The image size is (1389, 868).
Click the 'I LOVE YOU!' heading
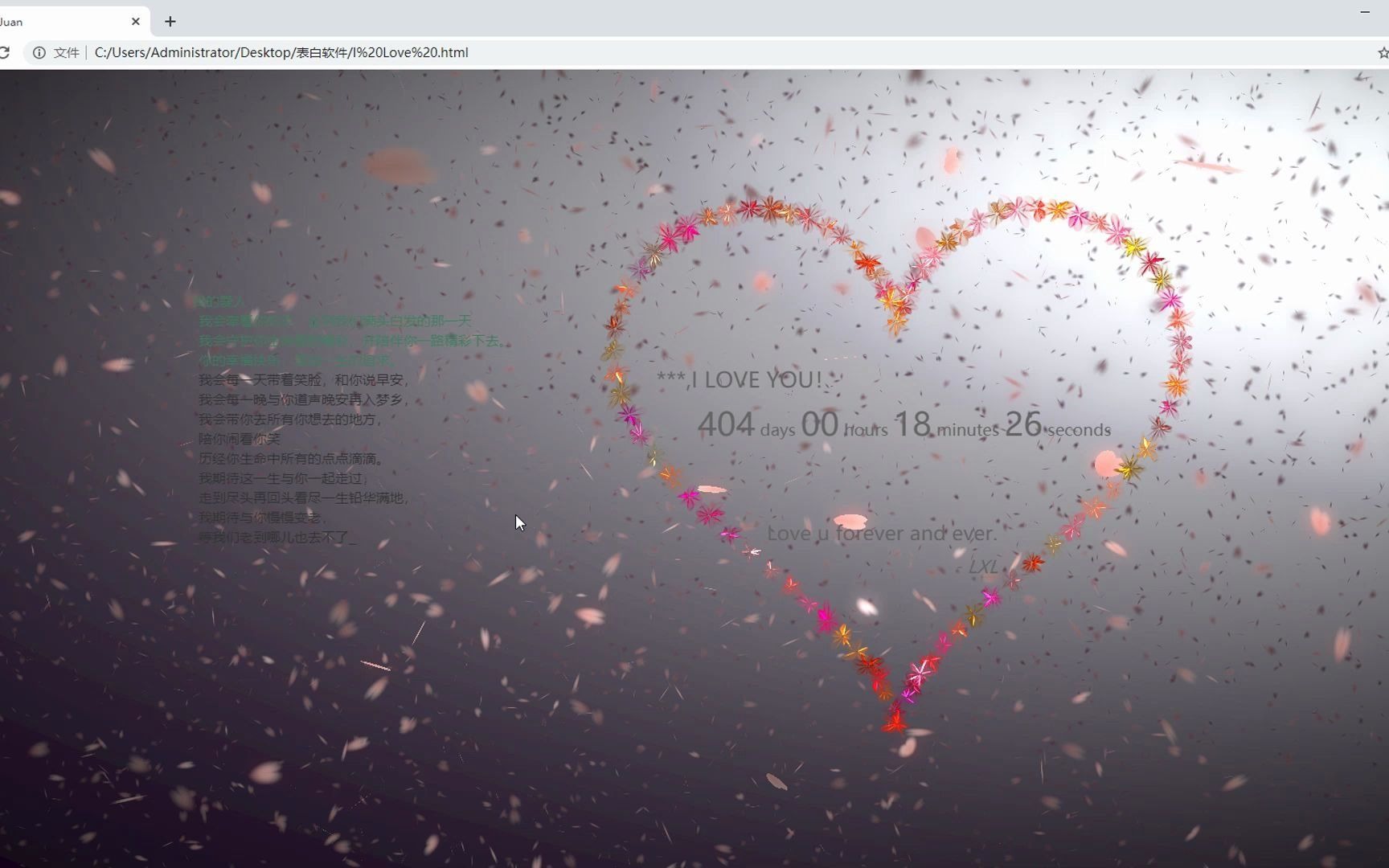point(738,379)
